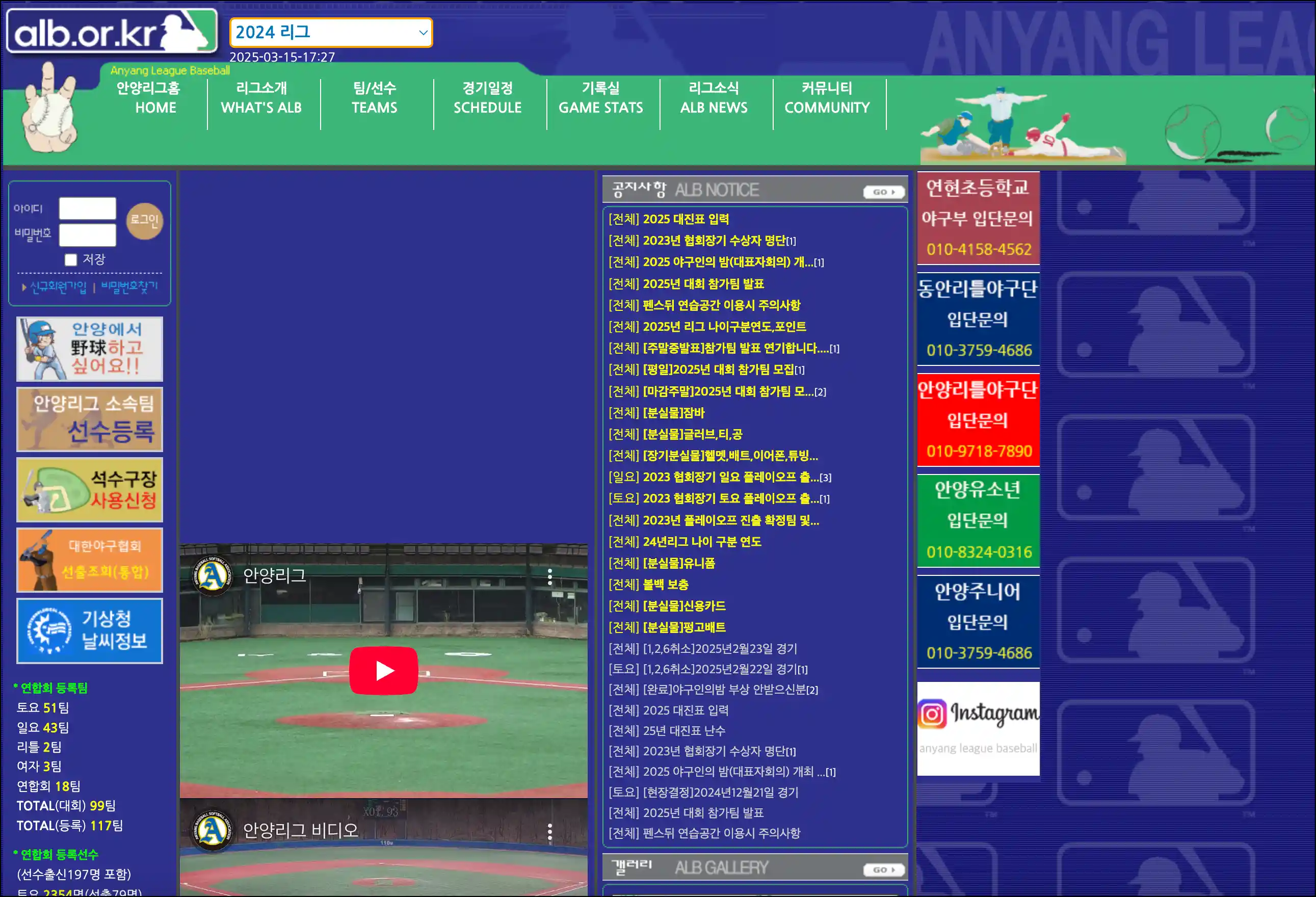Open the 석수구장 사용신청 banner
Image resolution: width=1316 pixels, height=897 pixels.
tap(90, 489)
